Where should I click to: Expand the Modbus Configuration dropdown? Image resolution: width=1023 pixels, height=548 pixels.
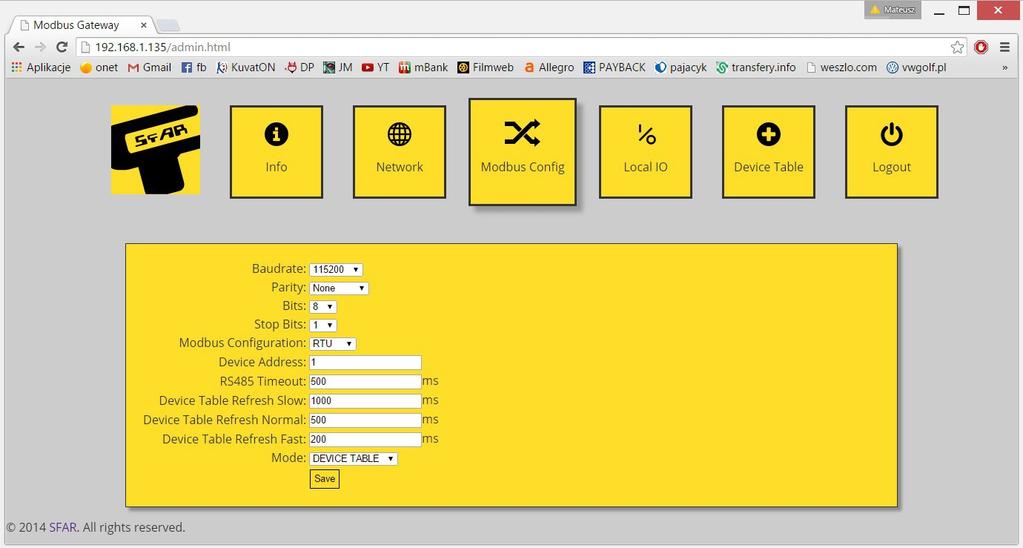pyautogui.click(x=333, y=343)
